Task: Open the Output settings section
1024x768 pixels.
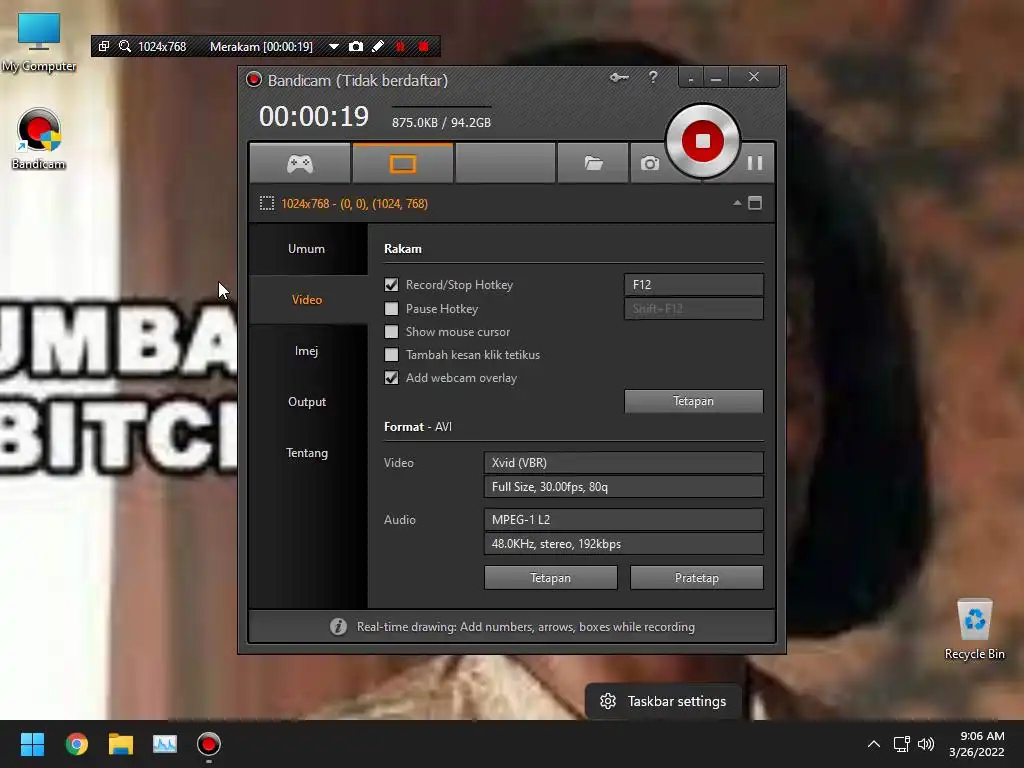Action: pyautogui.click(x=307, y=402)
